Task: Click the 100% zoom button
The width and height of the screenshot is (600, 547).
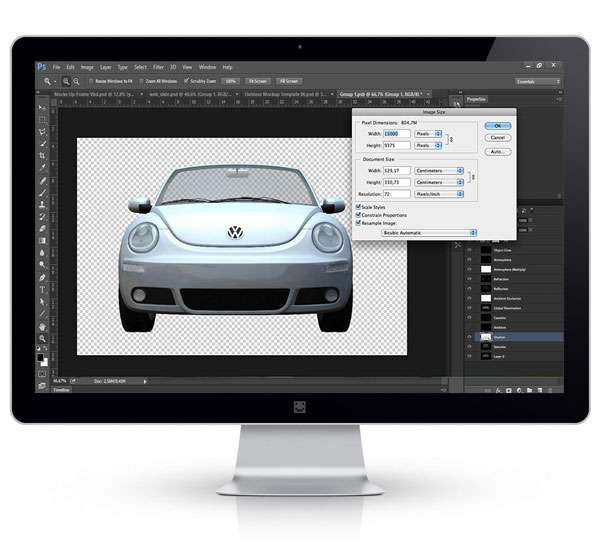Action: point(230,81)
